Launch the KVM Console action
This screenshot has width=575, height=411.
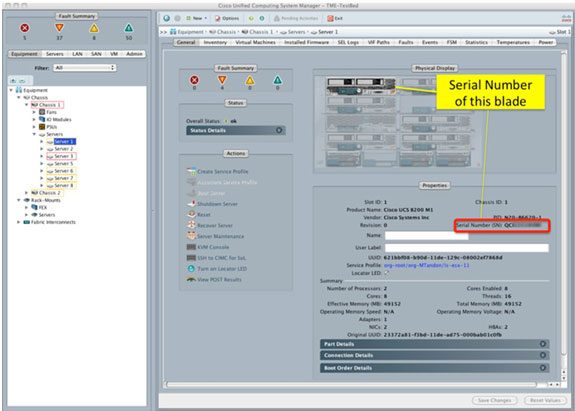pos(208,247)
